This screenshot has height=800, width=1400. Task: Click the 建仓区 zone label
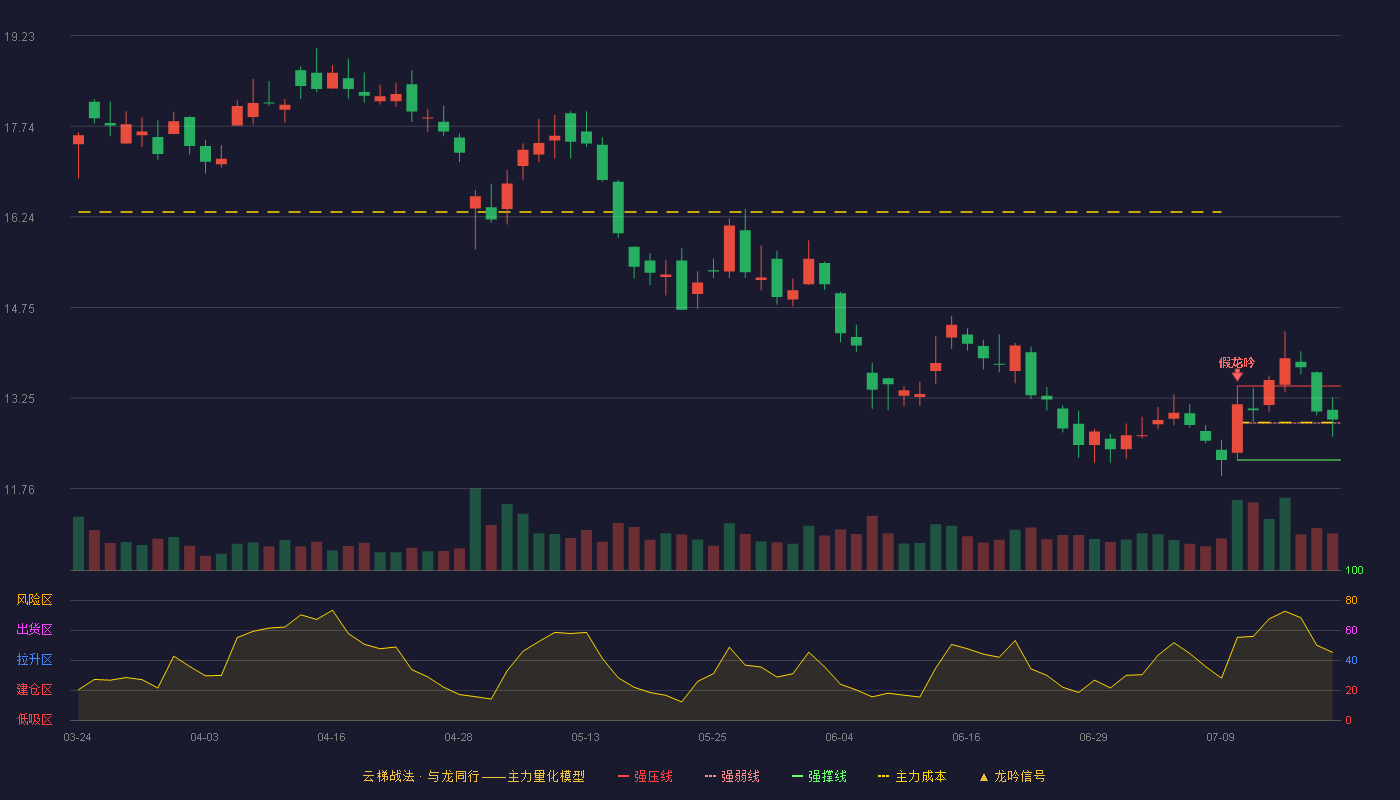(34, 690)
